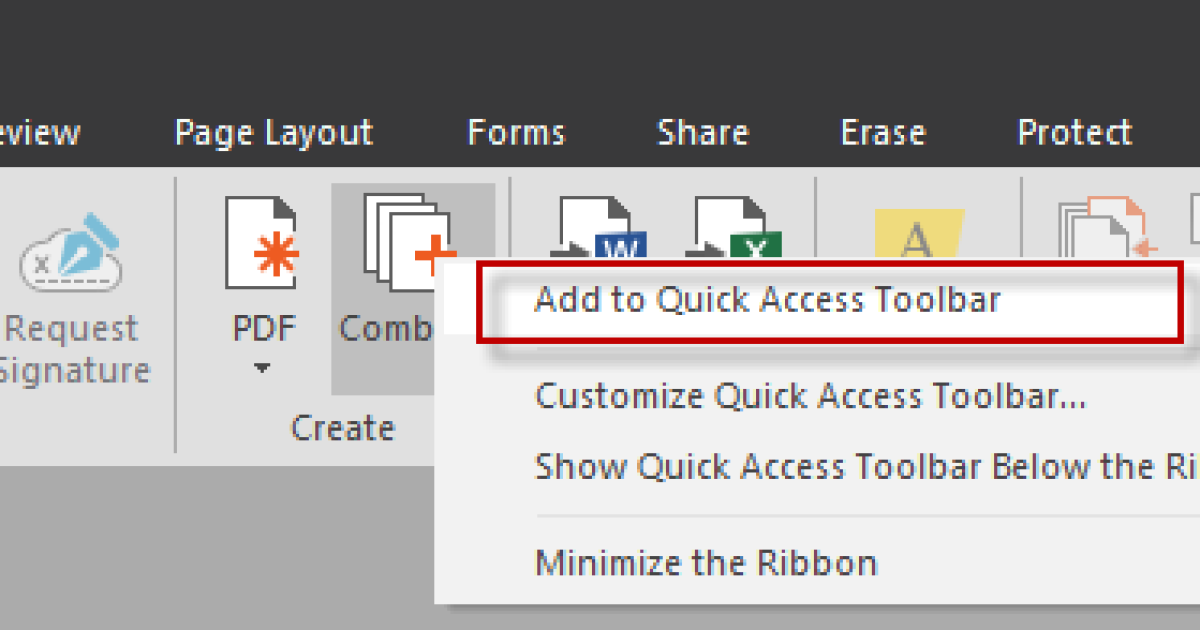Expand the PDF dropdown arrow

260,368
